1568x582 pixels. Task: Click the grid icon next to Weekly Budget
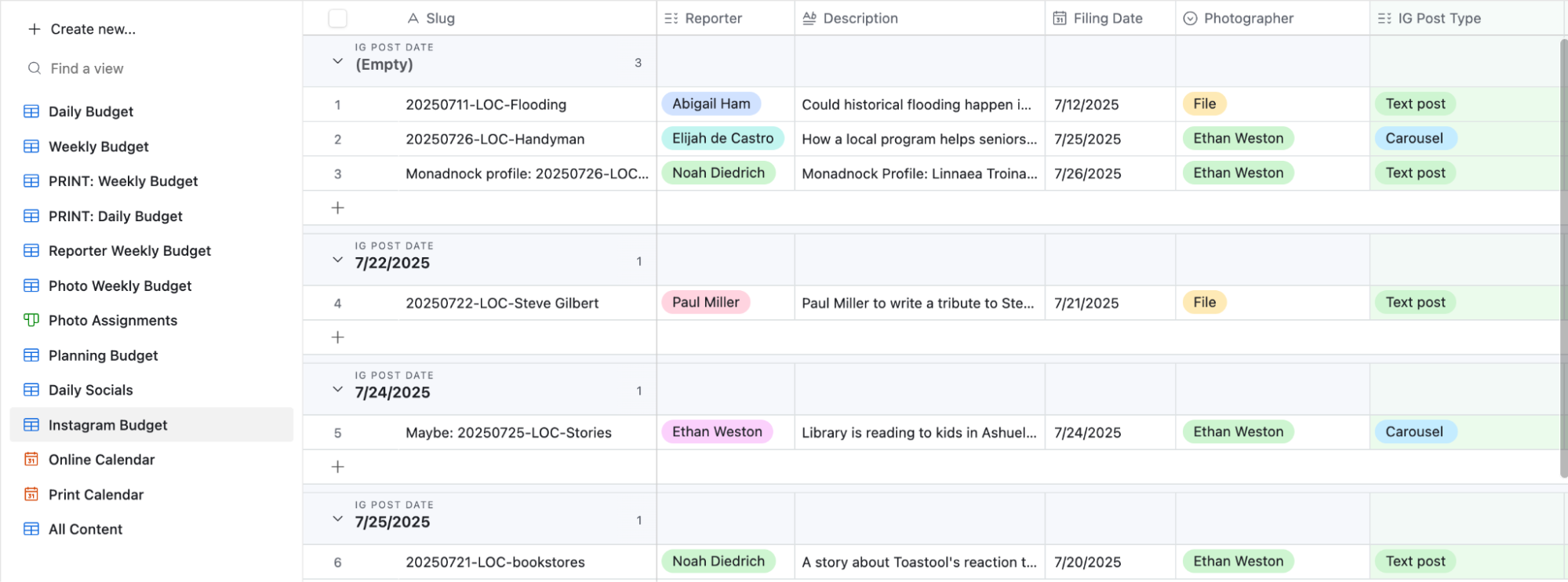(x=31, y=146)
